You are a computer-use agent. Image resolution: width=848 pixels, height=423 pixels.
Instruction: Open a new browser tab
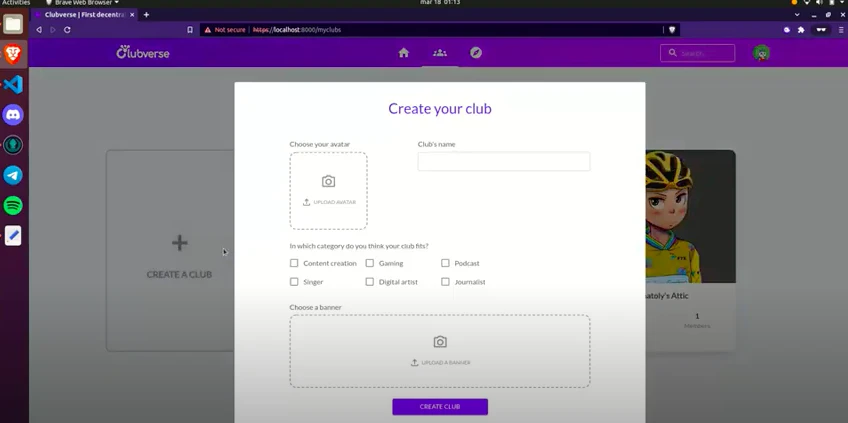tap(146, 15)
